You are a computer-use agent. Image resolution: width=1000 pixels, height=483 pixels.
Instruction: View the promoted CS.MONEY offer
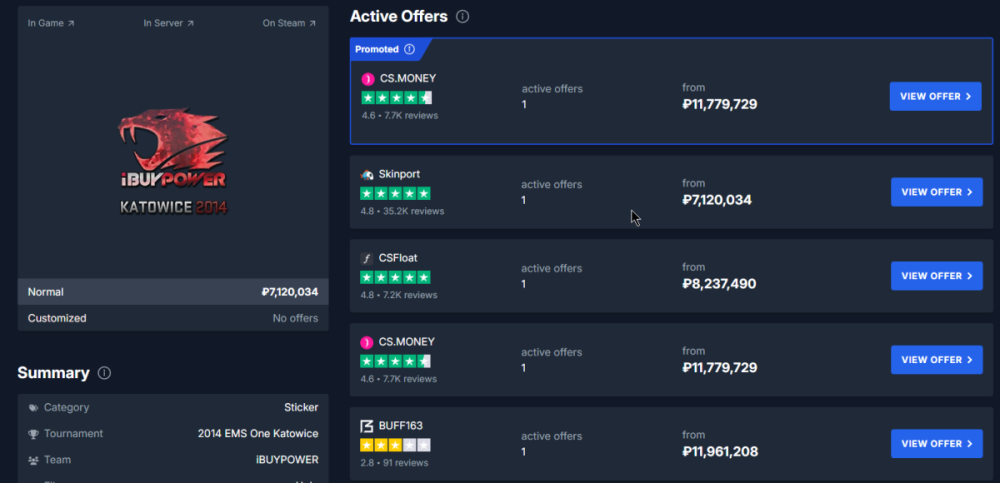pyautogui.click(x=936, y=96)
